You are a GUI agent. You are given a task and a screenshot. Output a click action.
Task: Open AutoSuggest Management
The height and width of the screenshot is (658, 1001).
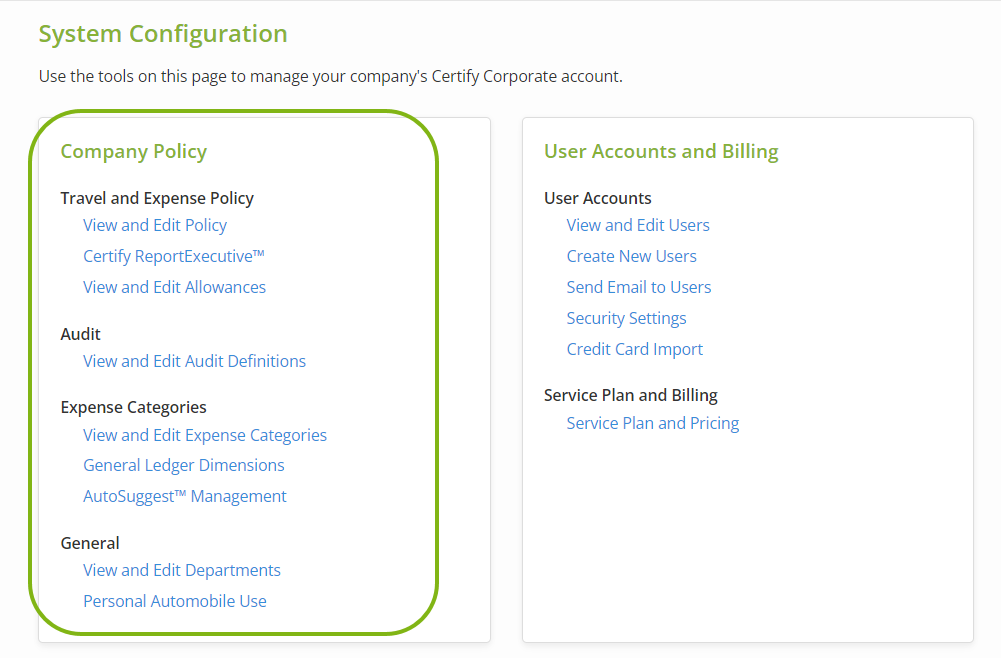coord(185,496)
